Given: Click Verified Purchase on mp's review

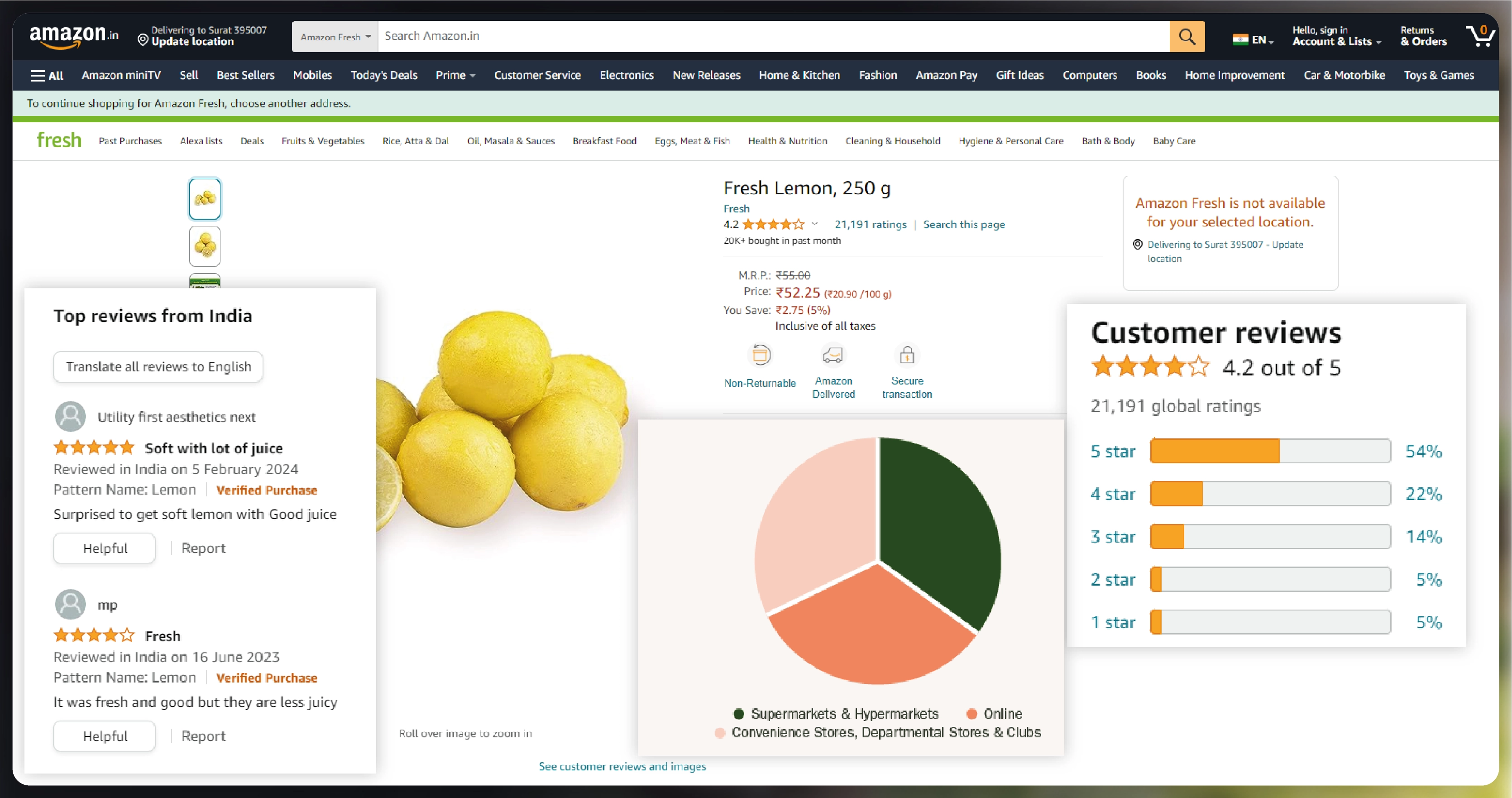Looking at the screenshot, I should click(267, 678).
